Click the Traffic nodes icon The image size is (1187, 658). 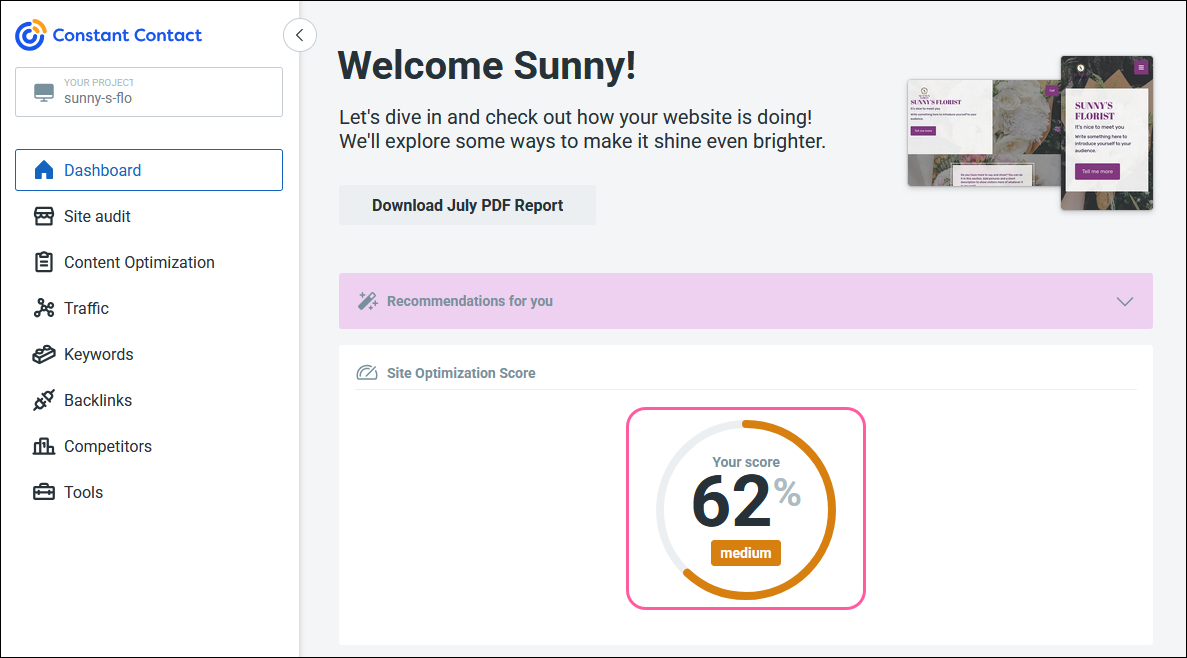pos(44,308)
